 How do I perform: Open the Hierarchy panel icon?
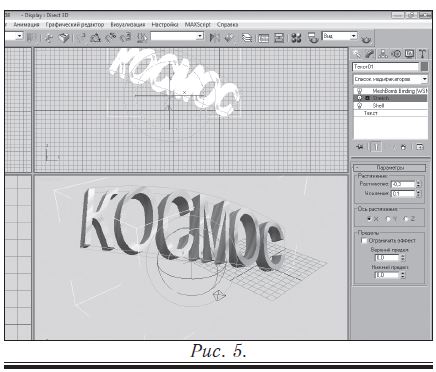383,54
